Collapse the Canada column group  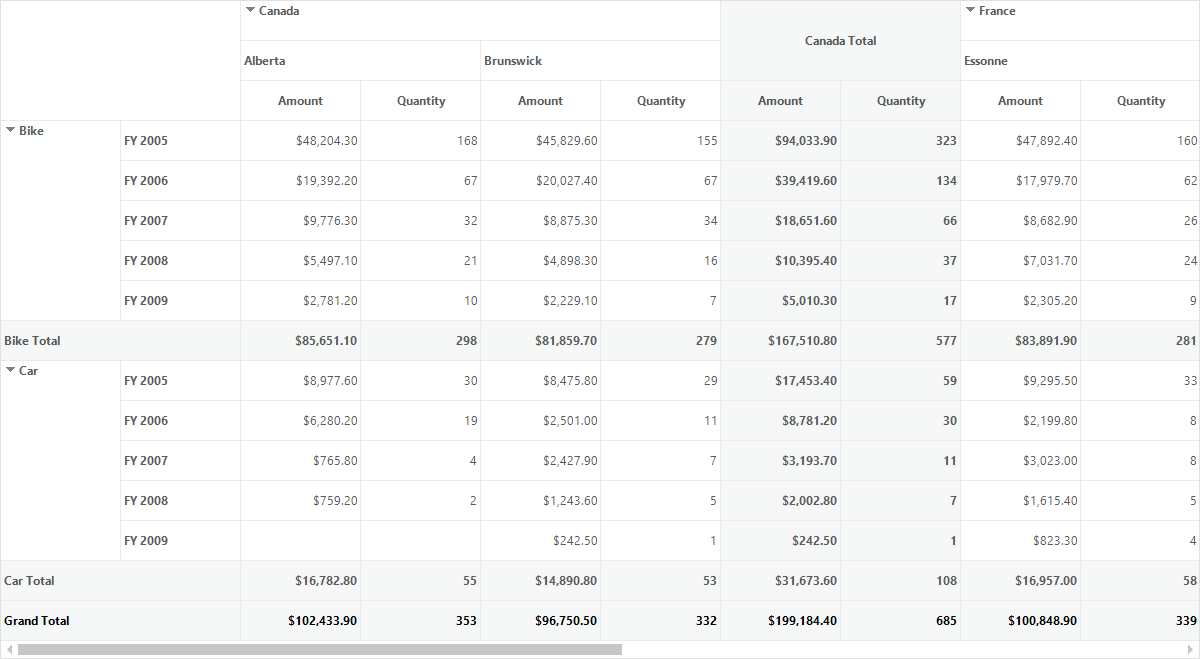pos(250,11)
